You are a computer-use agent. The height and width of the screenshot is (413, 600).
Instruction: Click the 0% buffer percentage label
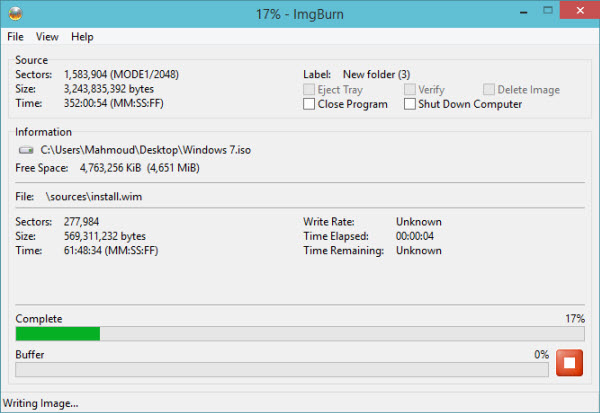[x=541, y=354]
